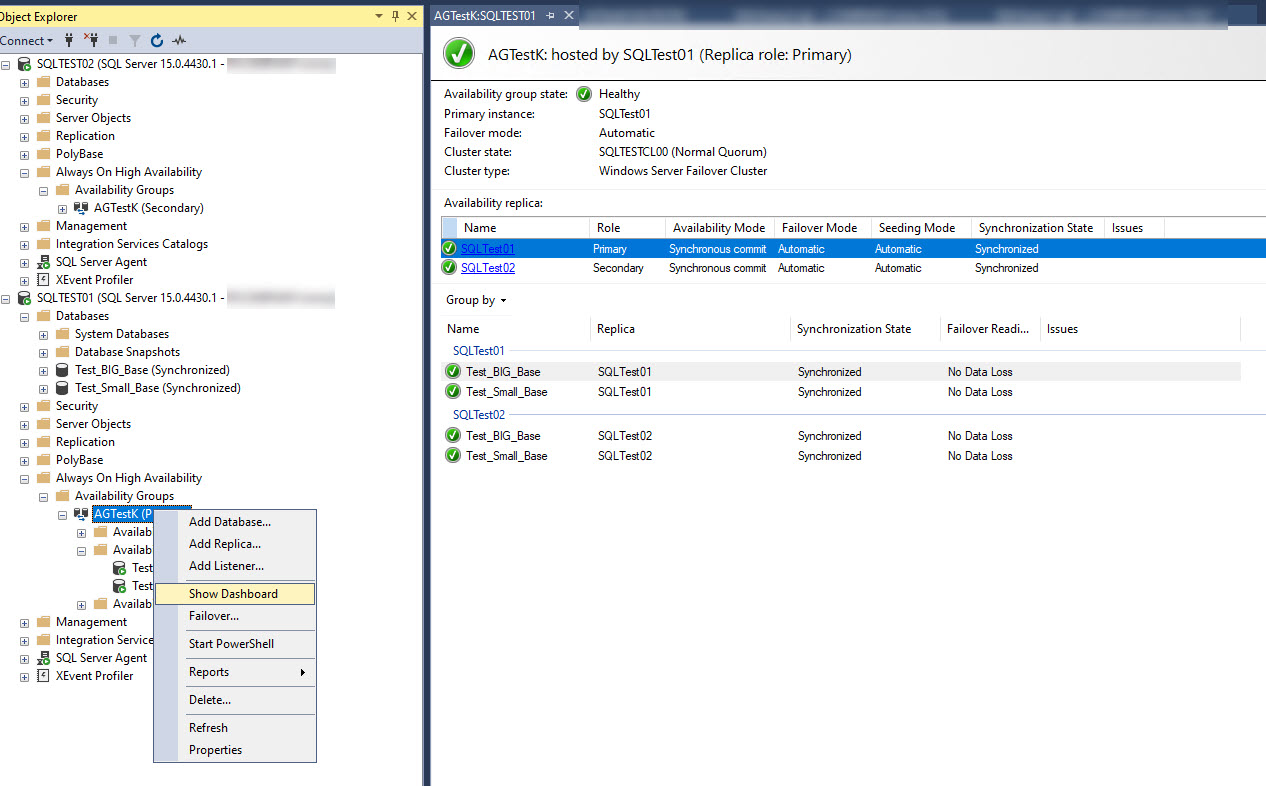This screenshot has width=1266, height=786.
Task: Click the Connect Object Explorer plug icon
Action: (x=69, y=41)
